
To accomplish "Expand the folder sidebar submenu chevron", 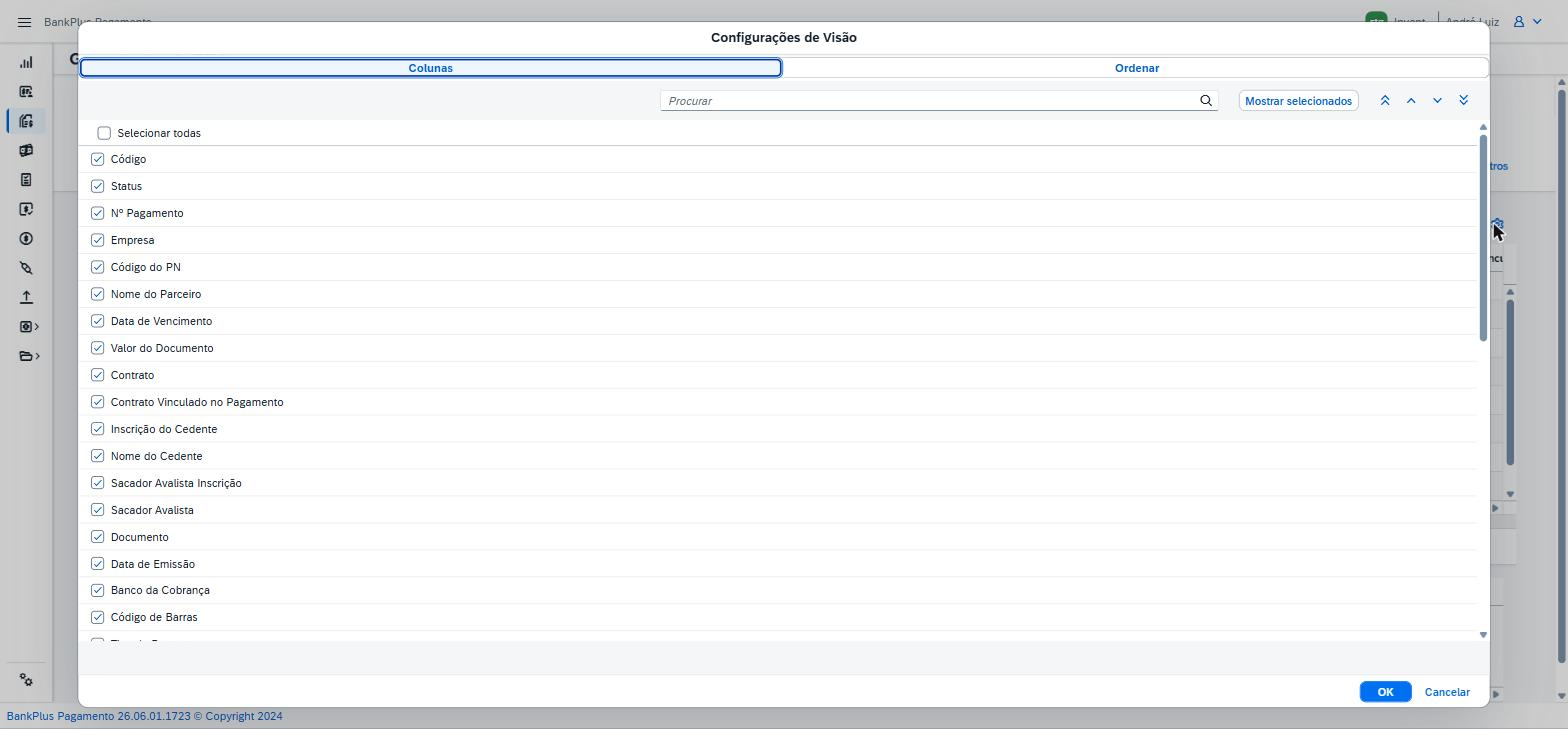I will [x=37, y=356].
